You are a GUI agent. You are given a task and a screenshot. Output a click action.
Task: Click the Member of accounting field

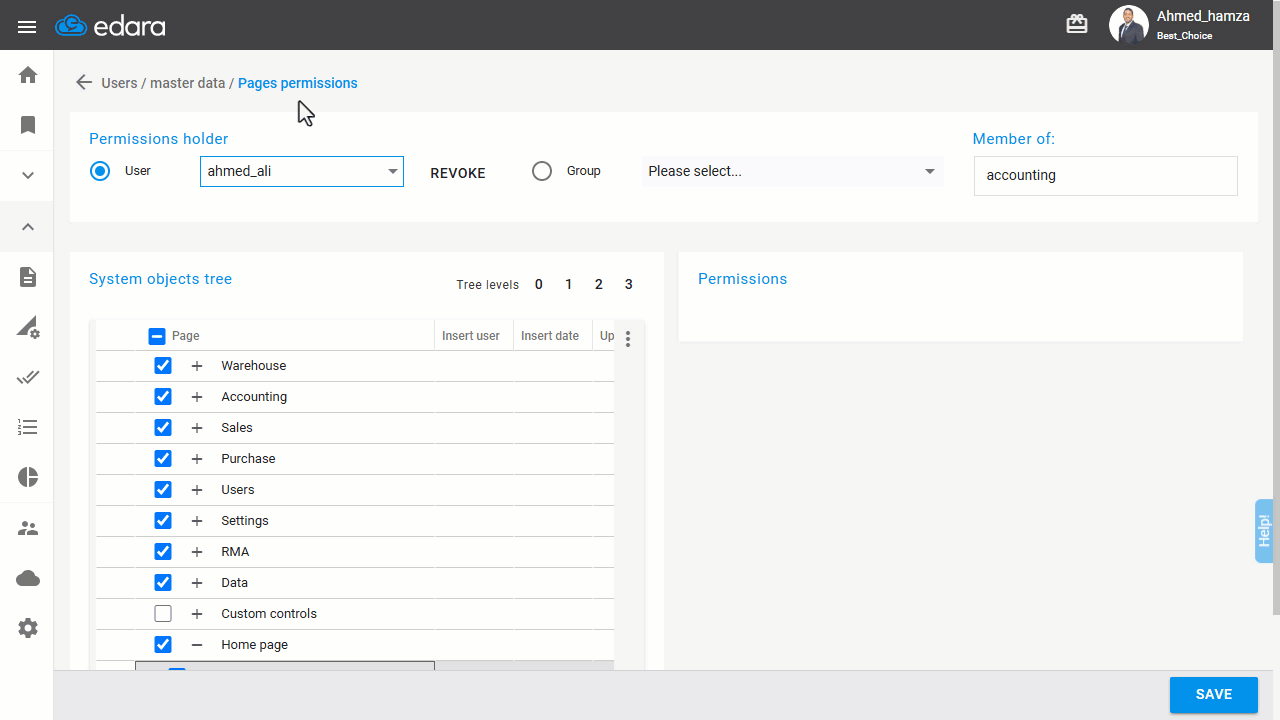1106,175
